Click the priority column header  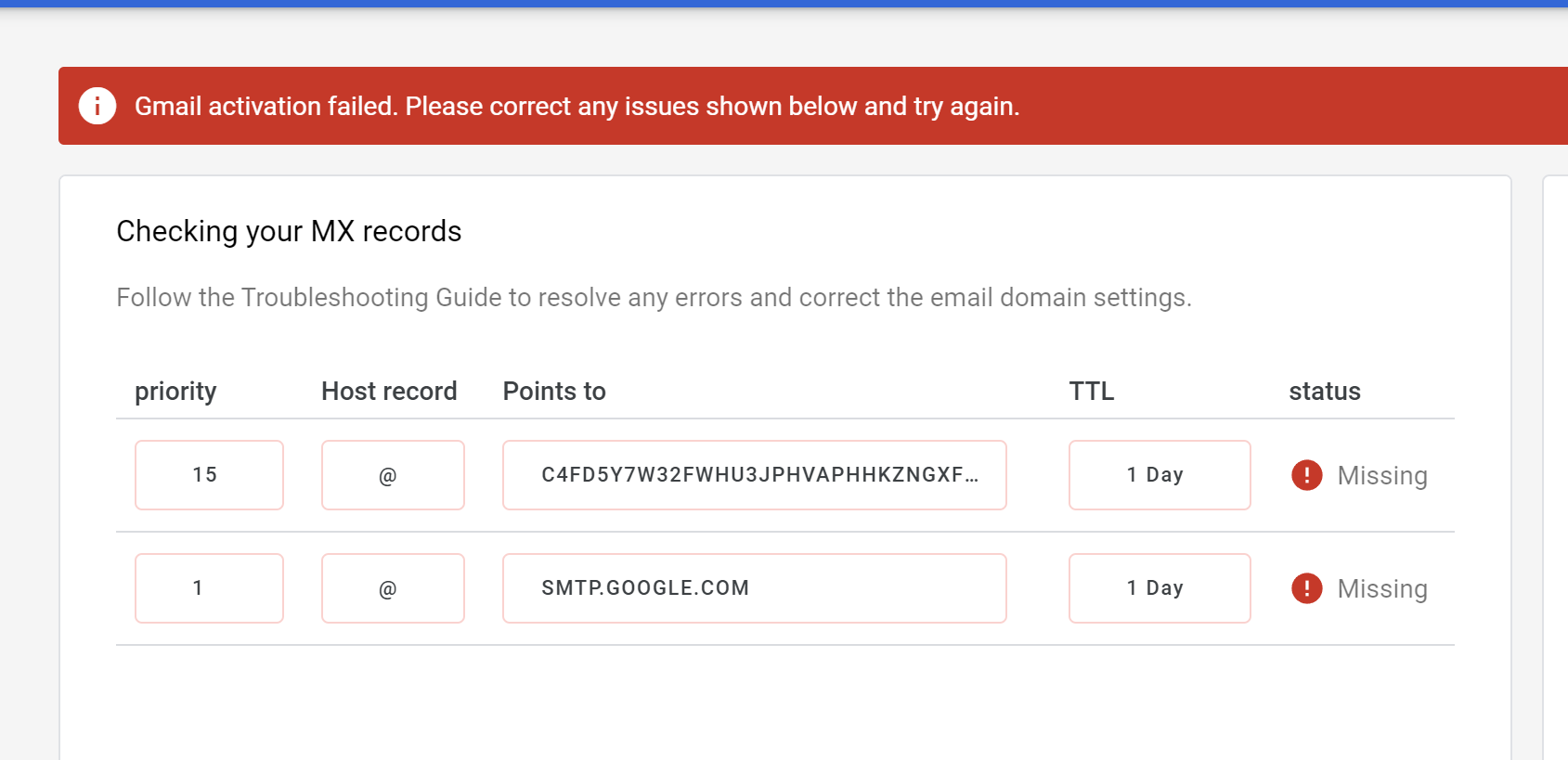175,392
